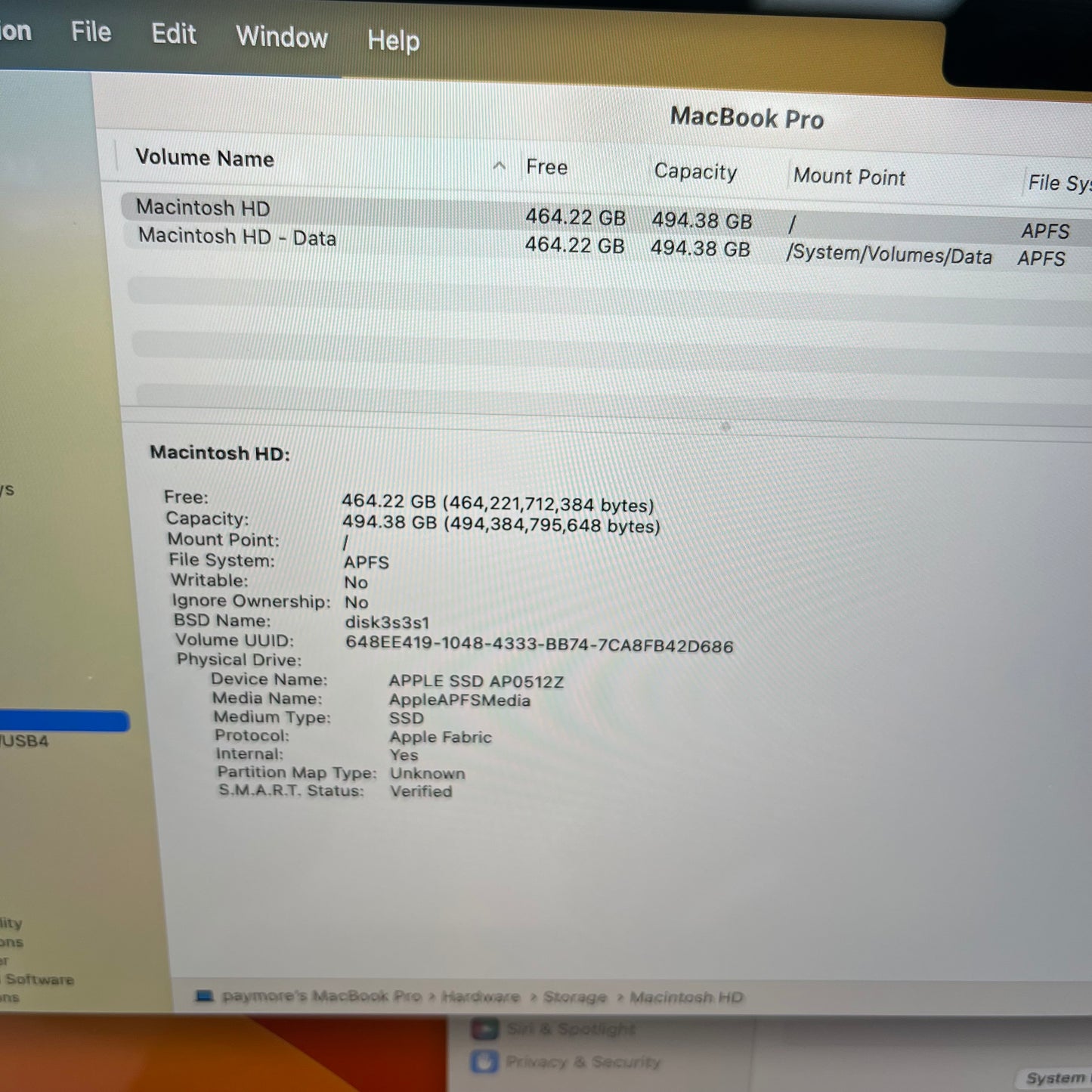
Task: Click the Free column header
Action: [546, 167]
